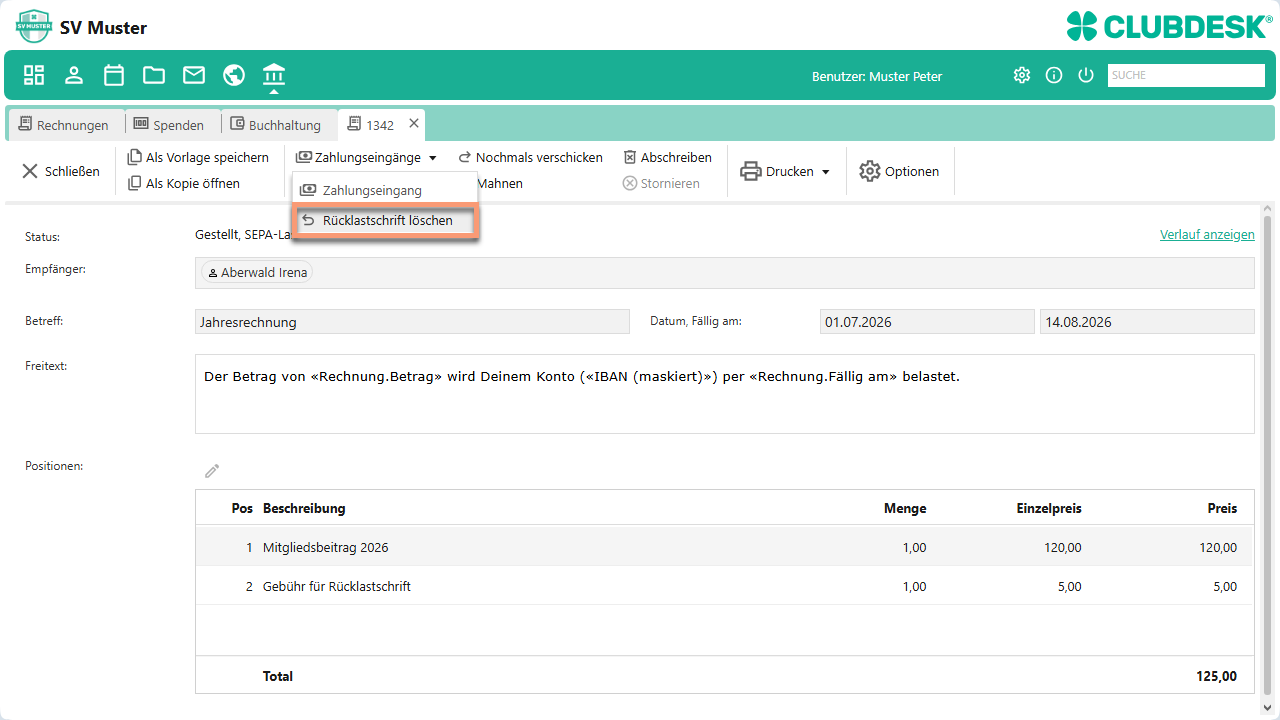Click the Abschreiben toolbar item

[x=668, y=157]
